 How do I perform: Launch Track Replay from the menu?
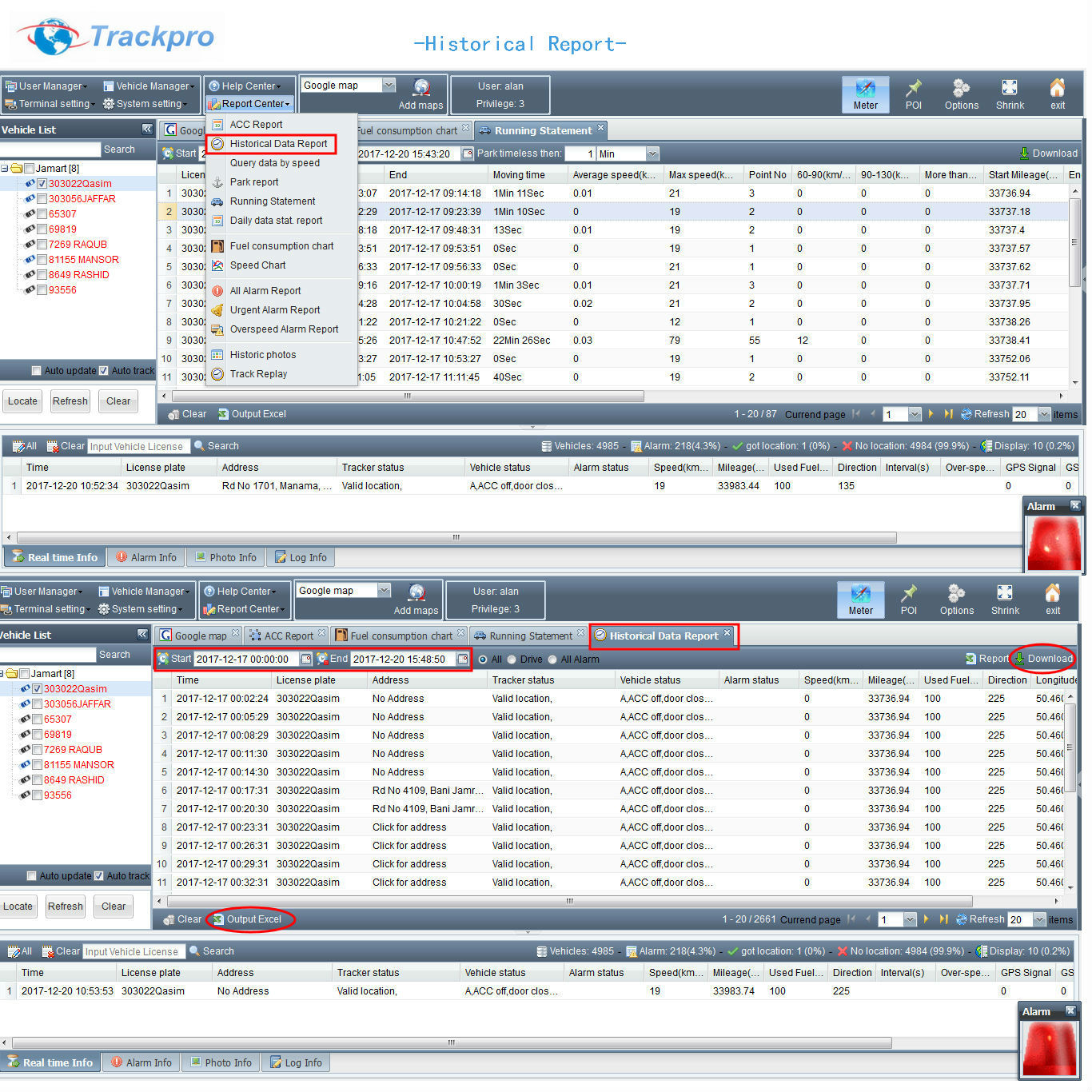(x=258, y=374)
